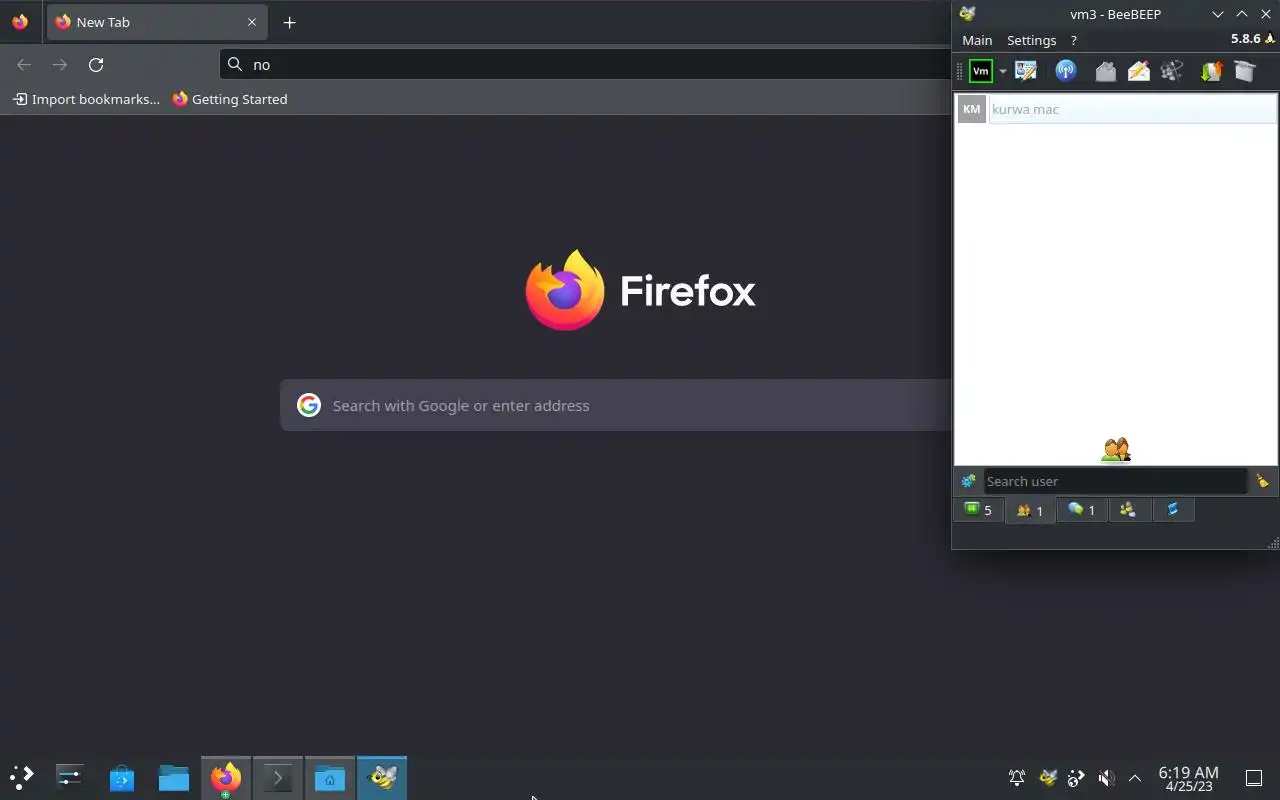Click the gray envelope with download arrow
Screen dimensions: 1280x800
(1105, 71)
